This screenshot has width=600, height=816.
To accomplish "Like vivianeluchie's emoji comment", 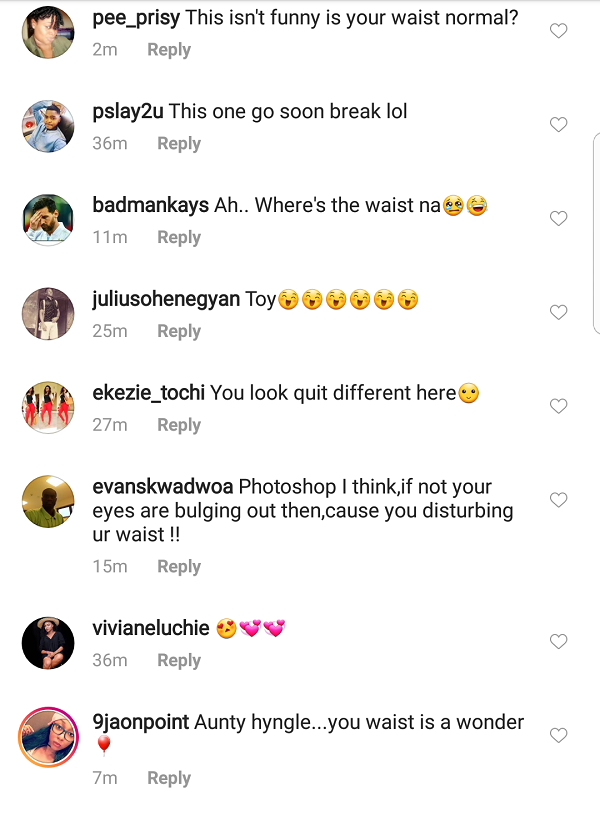I will tap(558, 643).
